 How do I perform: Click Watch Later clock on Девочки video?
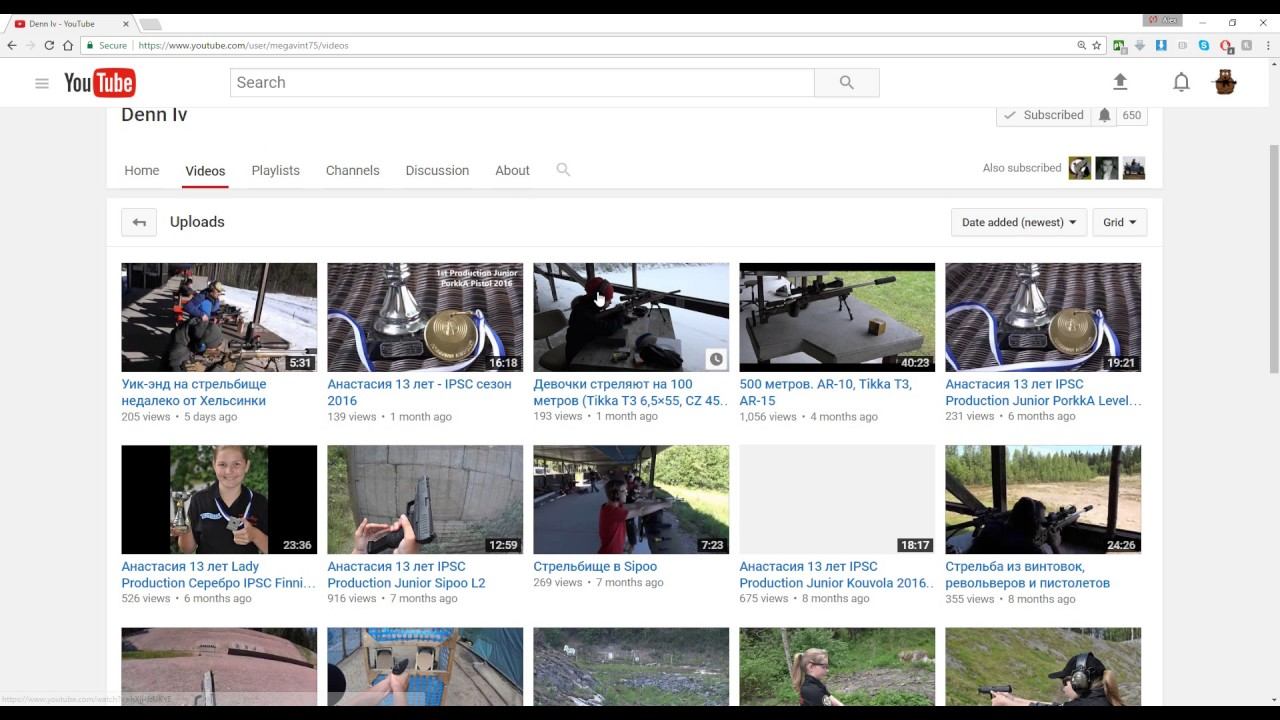pos(715,359)
